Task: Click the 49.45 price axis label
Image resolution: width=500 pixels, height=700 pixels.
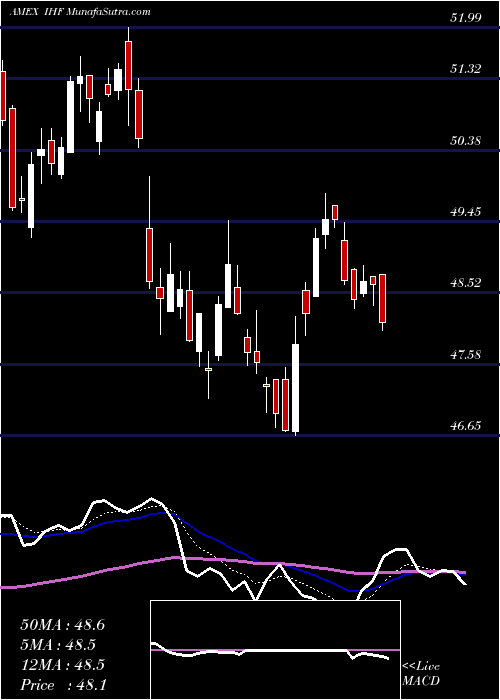Action: [x=465, y=211]
